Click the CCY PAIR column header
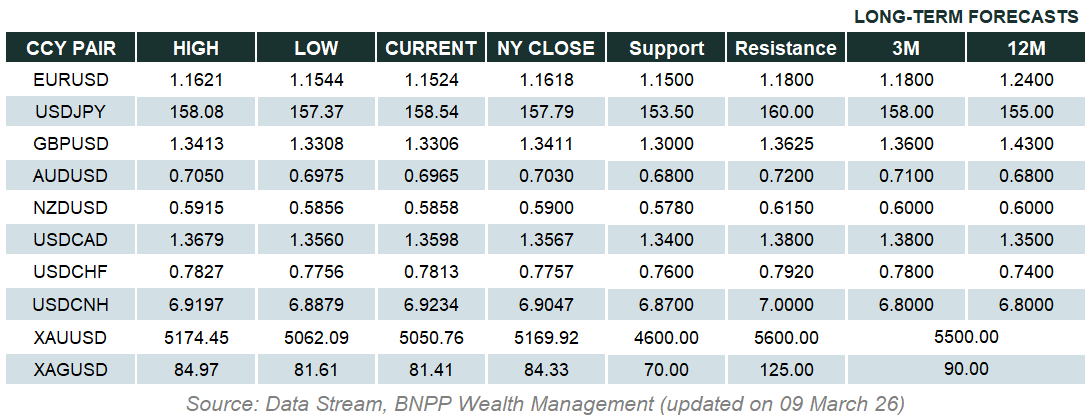This screenshot has width=1092, height=420. point(70,48)
